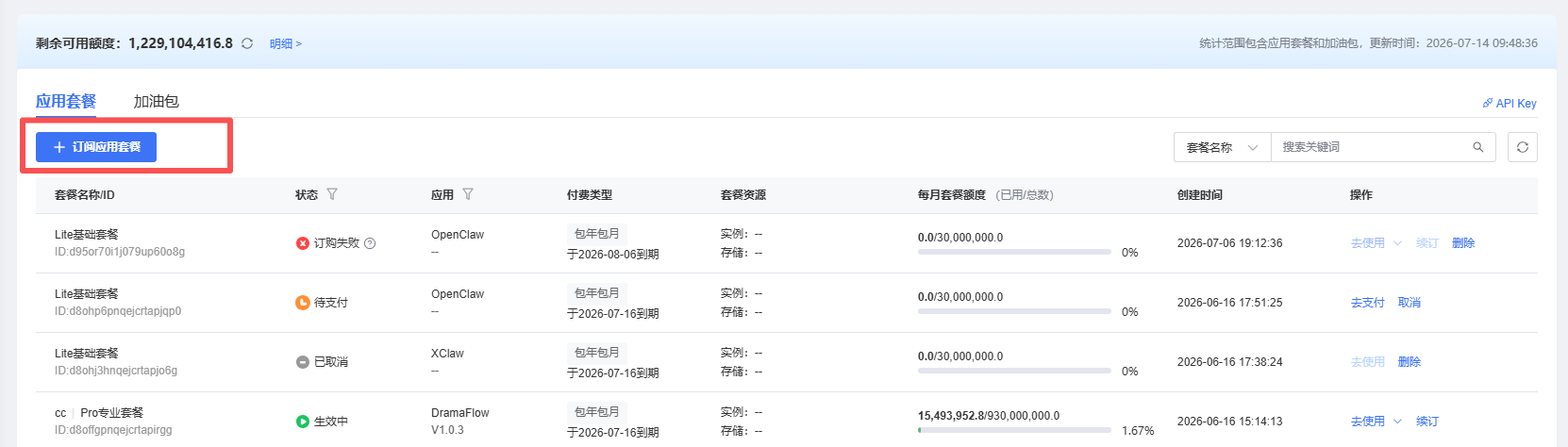Click the usage progress bar of the 订购失败 row

click(1014, 252)
